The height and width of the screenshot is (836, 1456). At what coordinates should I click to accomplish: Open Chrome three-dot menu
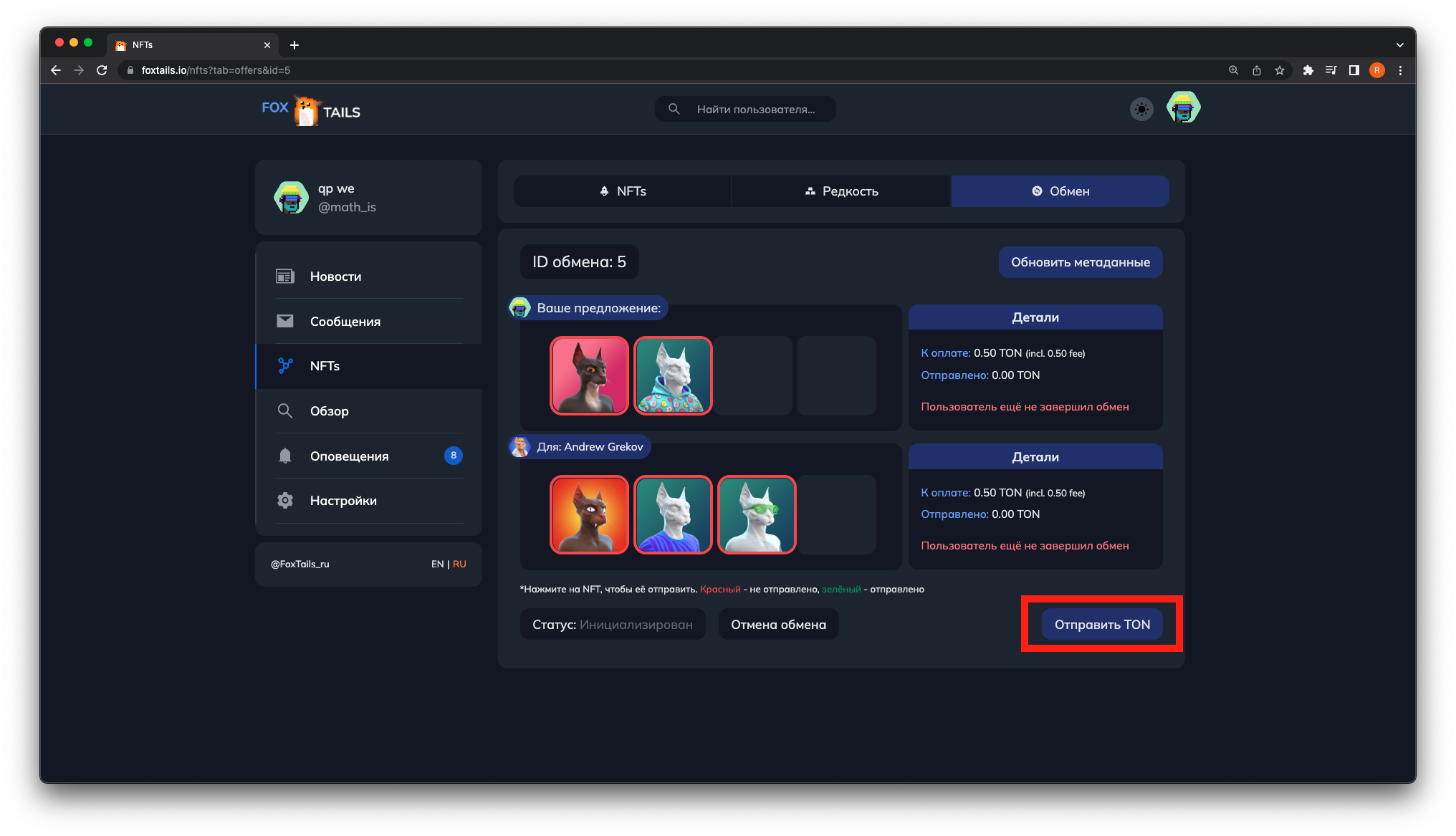(x=1400, y=70)
